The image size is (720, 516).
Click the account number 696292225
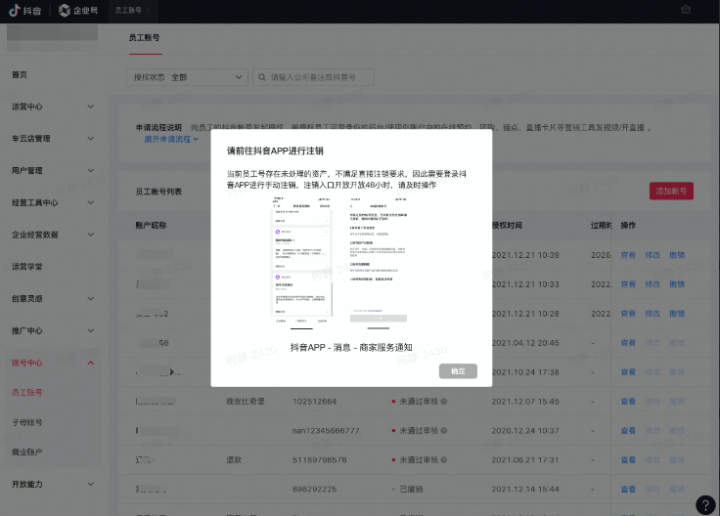coord(315,489)
